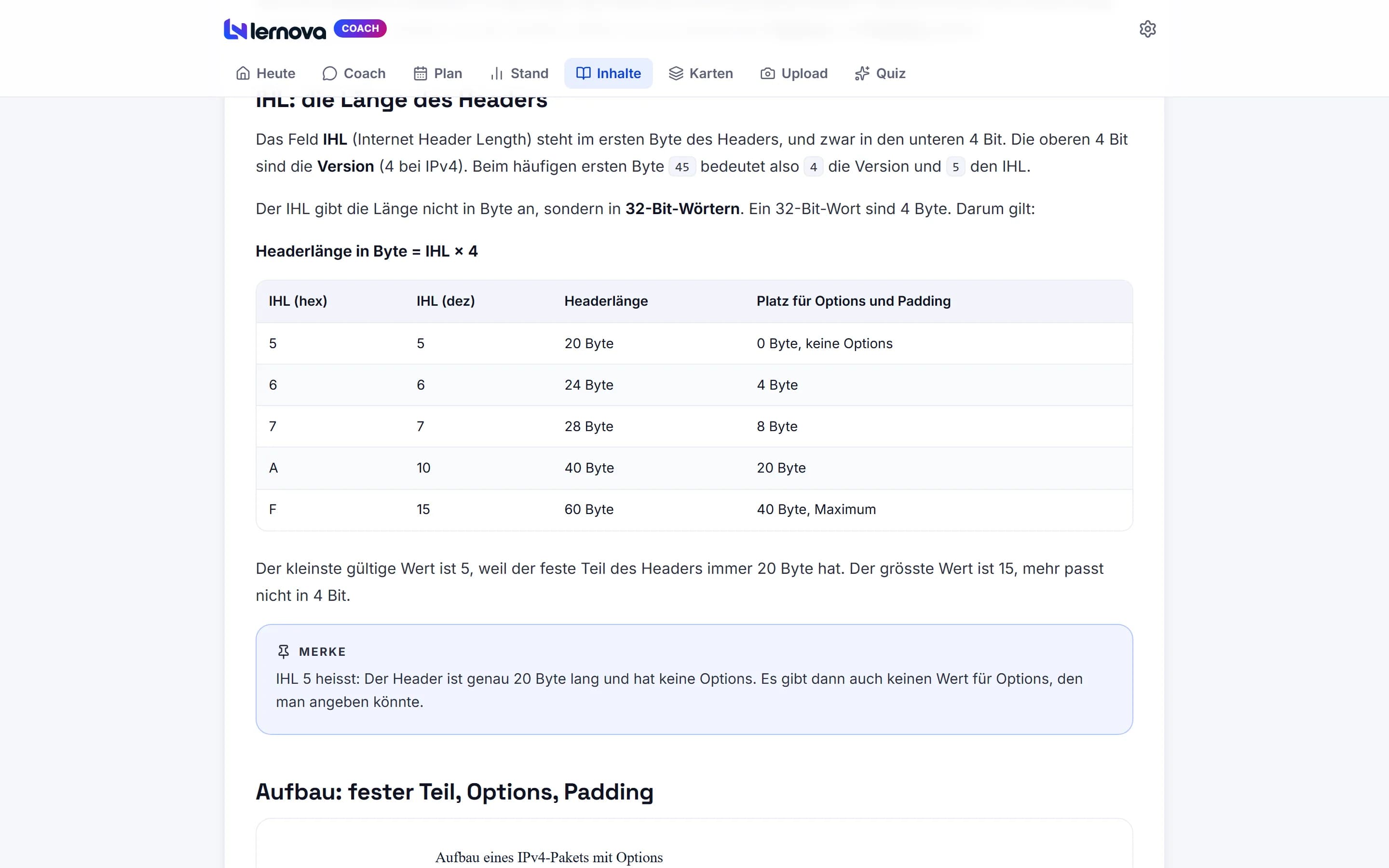The image size is (1389, 868).
Task: Click the diagram title 'Aufbau eines IPv4-Pakets mit Options'
Action: tap(549, 857)
